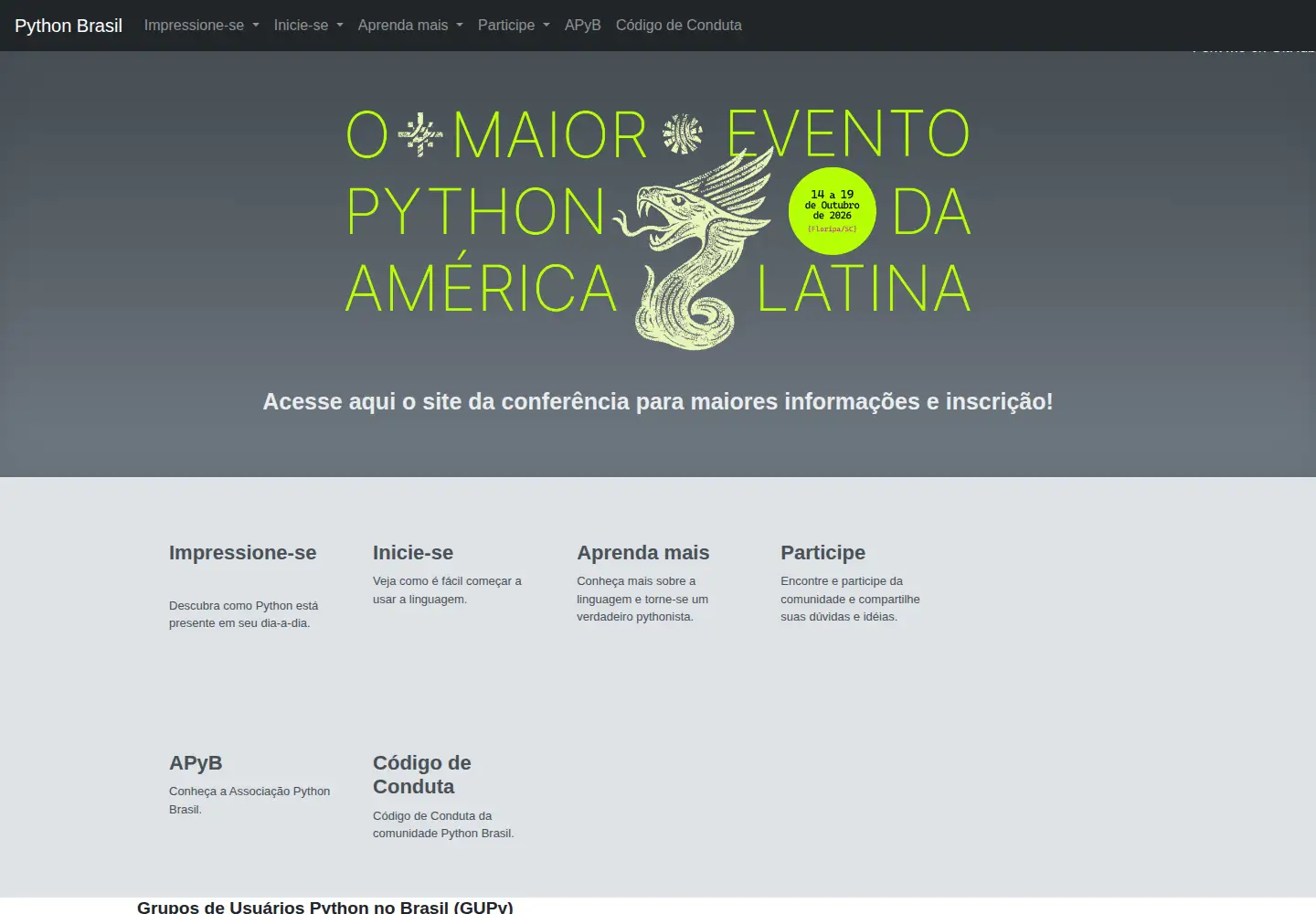The width and height of the screenshot is (1316, 914).
Task: Click text 'Código de Conduta da comunidade Python Brasil.'
Action: tap(443, 824)
